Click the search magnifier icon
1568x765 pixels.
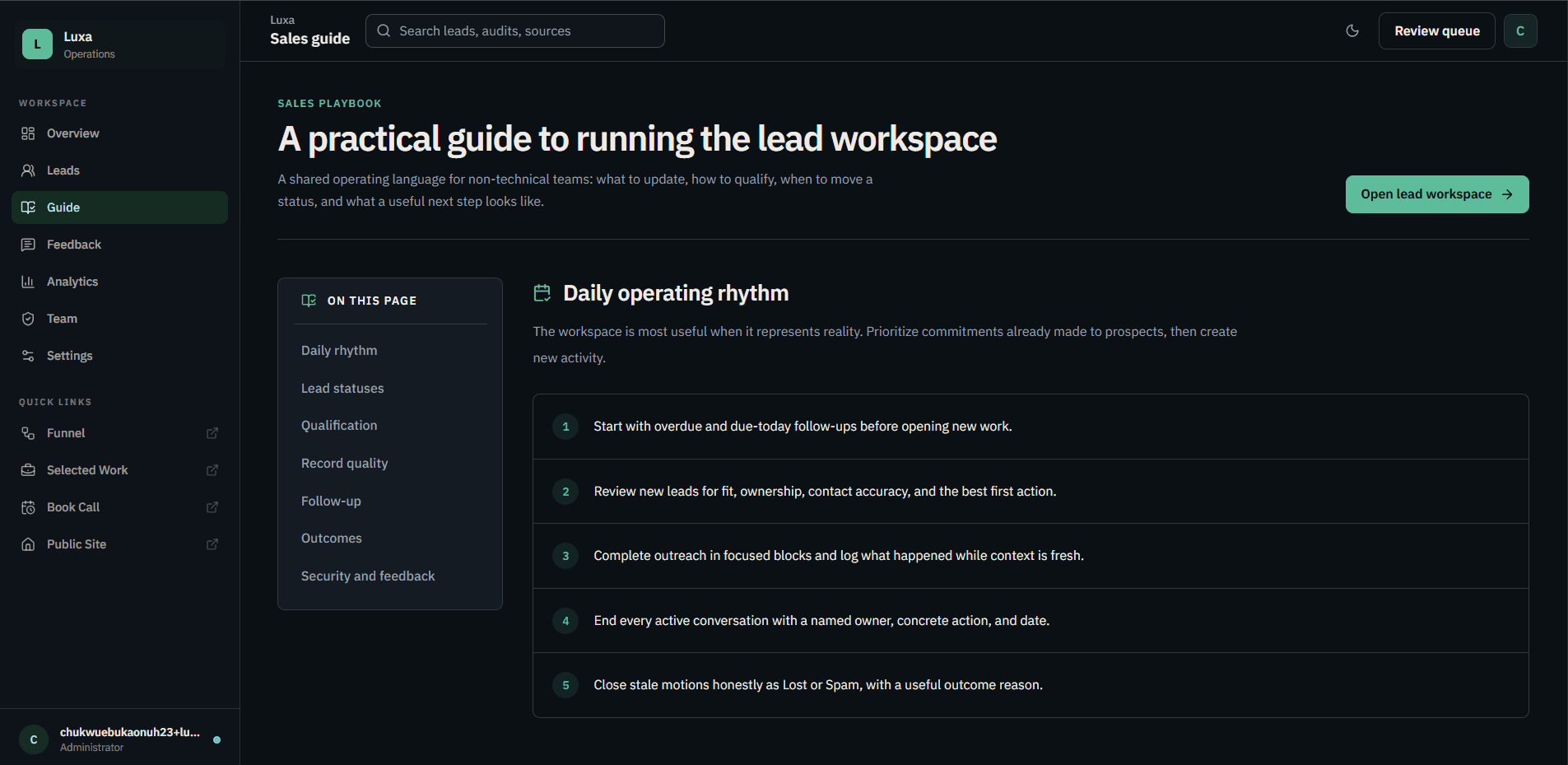point(384,30)
